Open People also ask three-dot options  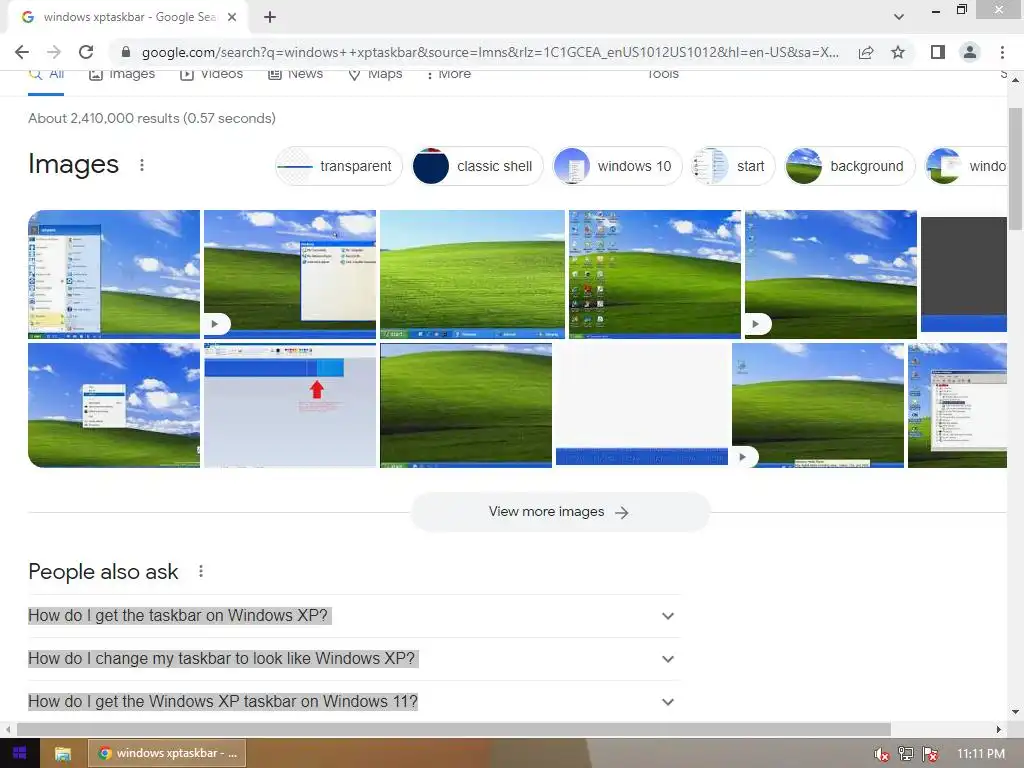click(x=201, y=571)
